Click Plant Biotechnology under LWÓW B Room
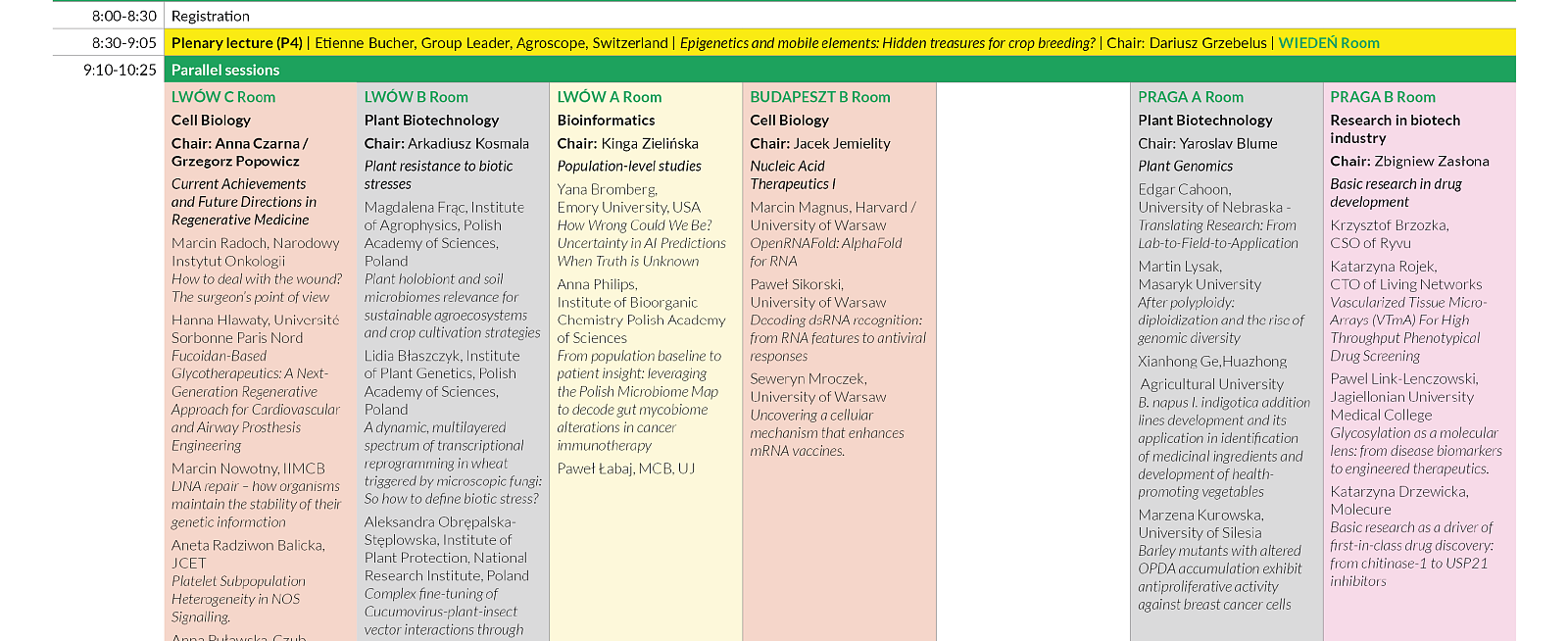 point(431,121)
